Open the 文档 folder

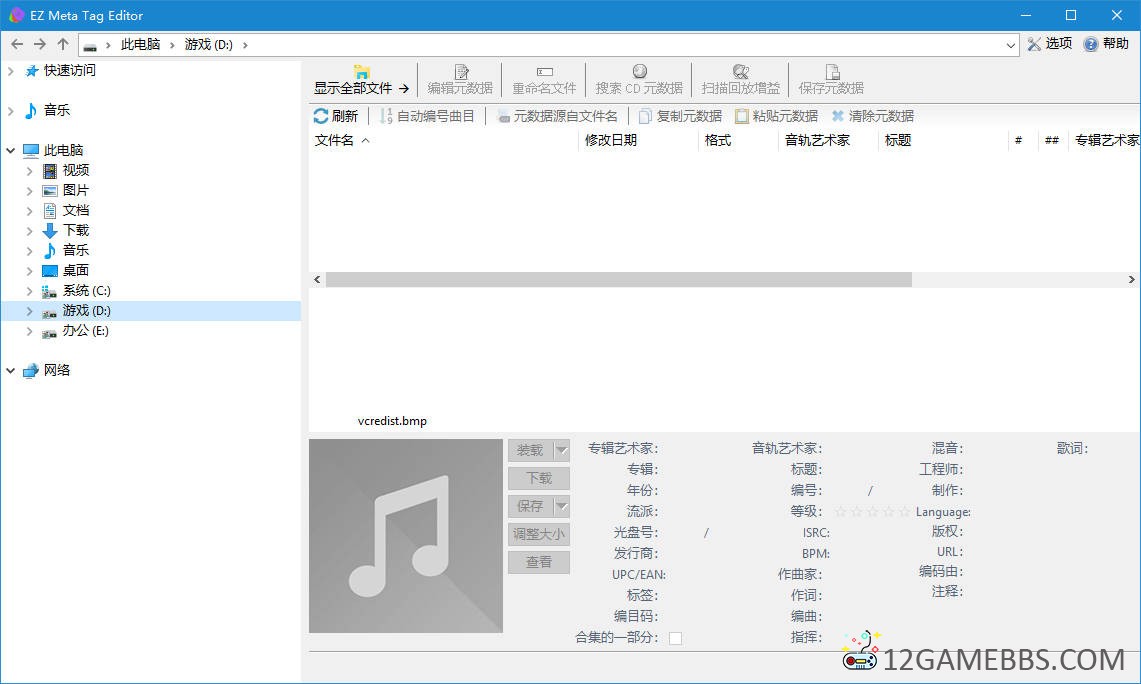(x=75, y=210)
